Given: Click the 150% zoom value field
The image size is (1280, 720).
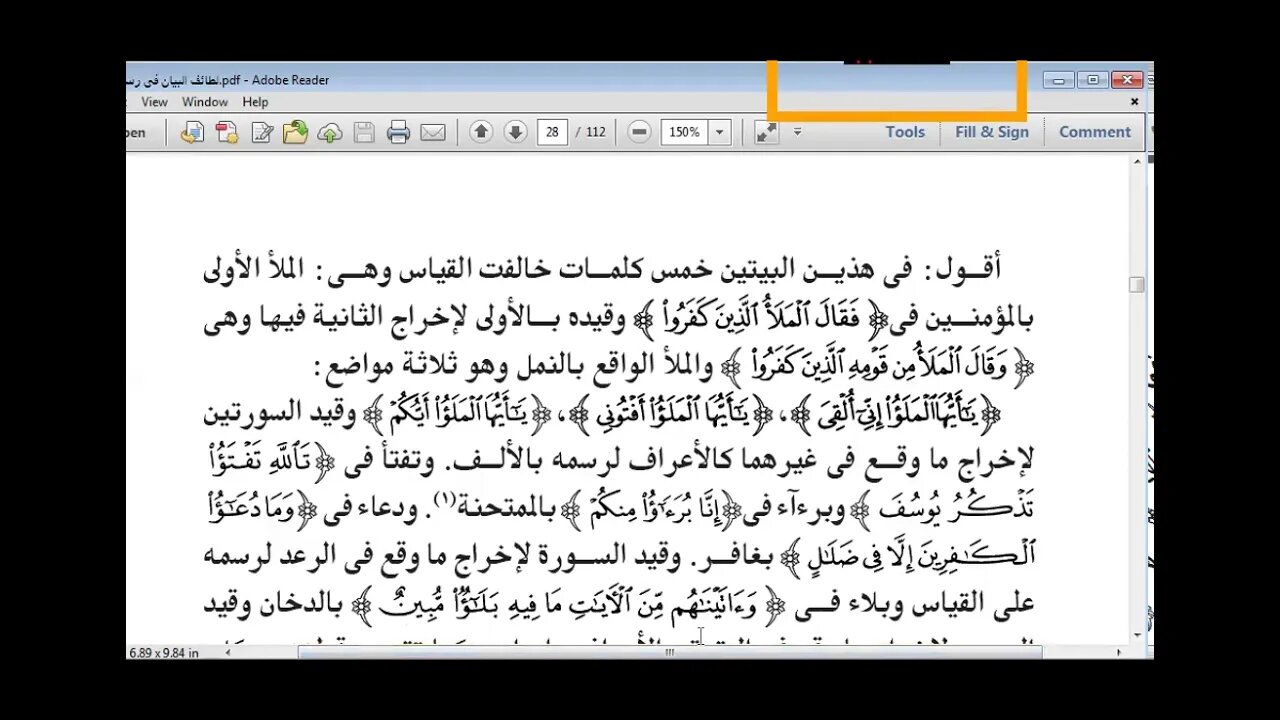Looking at the screenshot, I should 685,132.
